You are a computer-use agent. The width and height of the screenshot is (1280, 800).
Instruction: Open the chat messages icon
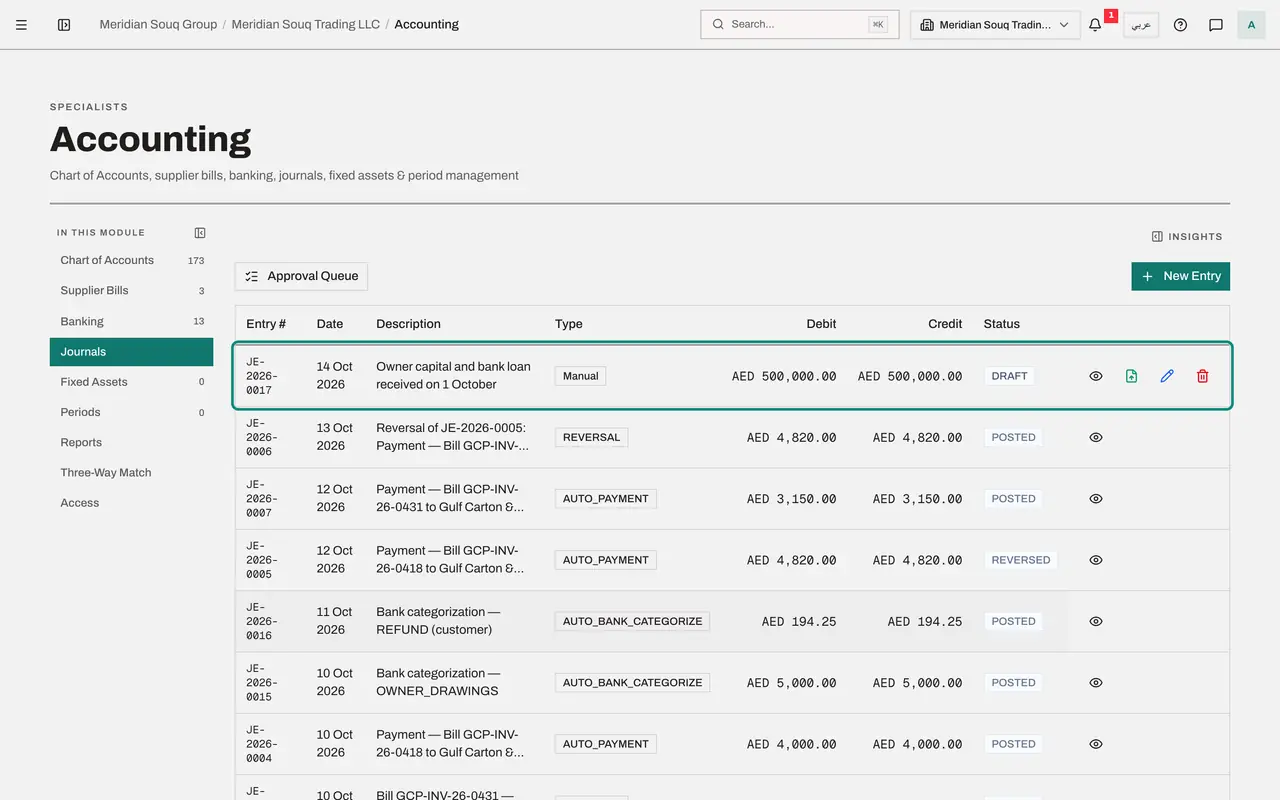pyautogui.click(x=1216, y=25)
